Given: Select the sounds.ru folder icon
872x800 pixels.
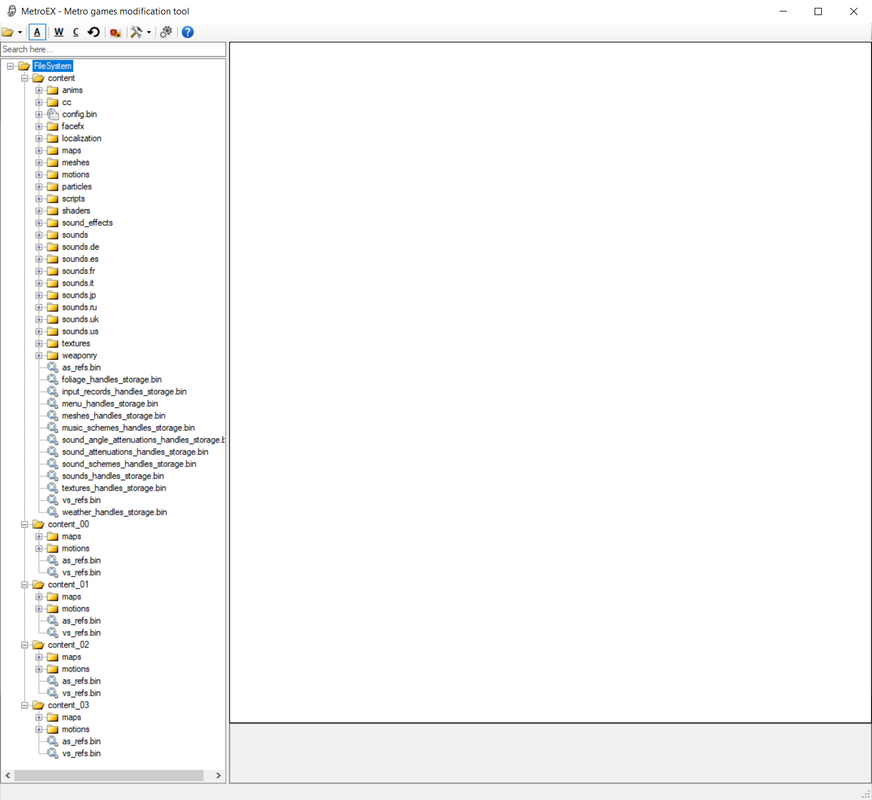Looking at the screenshot, I should [52, 307].
